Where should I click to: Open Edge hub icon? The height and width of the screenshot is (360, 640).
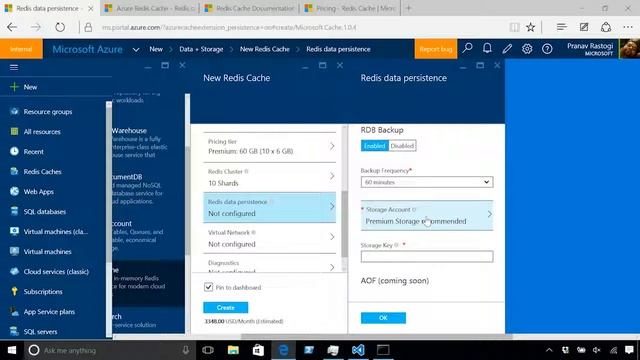point(562,27)
